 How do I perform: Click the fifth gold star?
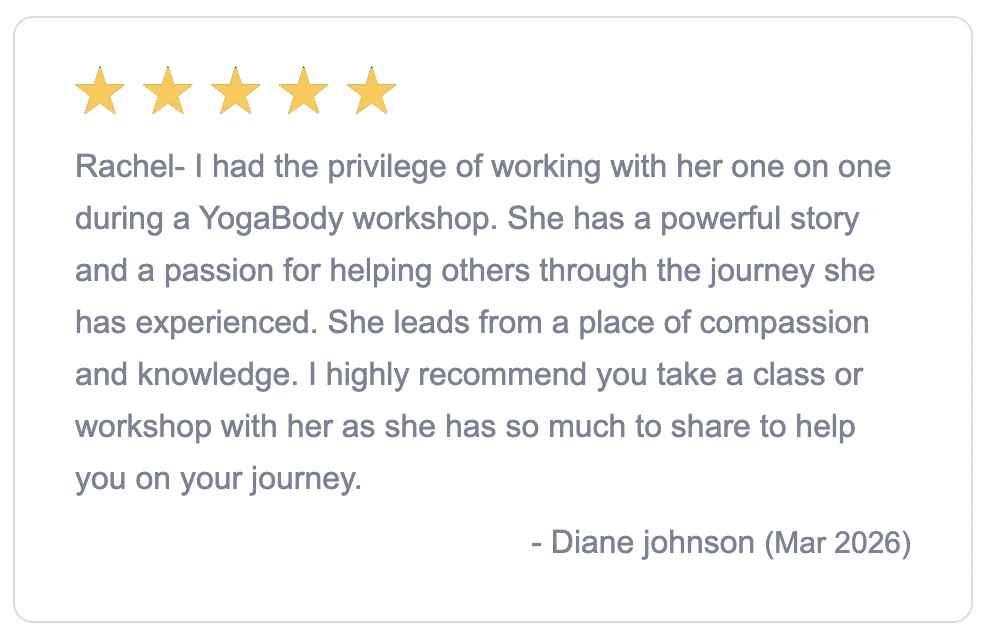click(x=371, y=91)
